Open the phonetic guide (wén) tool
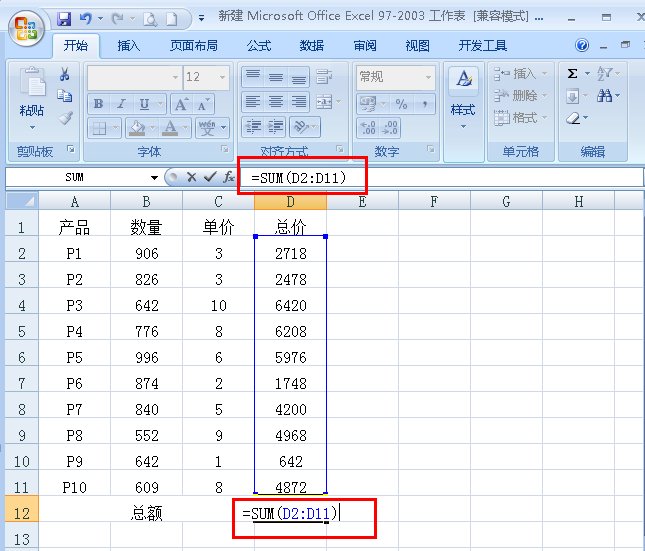The height and width of the screenshot is (551, 645). coord(207,128)
